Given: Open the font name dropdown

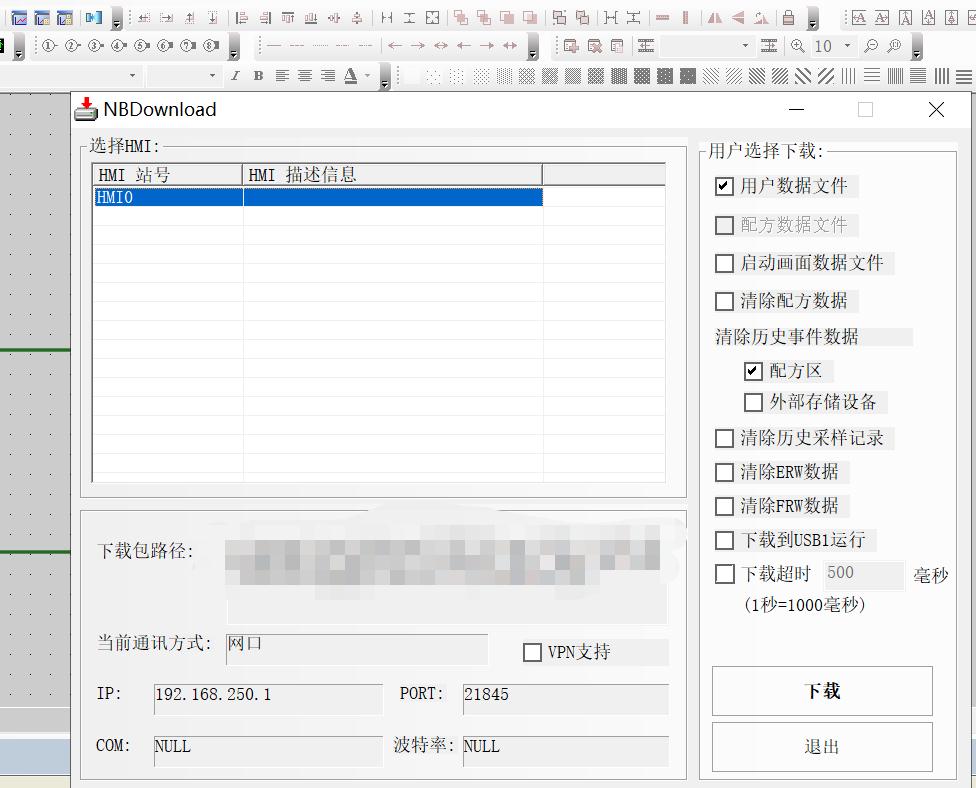Looking at the screenshot, I should coord(132,76).
